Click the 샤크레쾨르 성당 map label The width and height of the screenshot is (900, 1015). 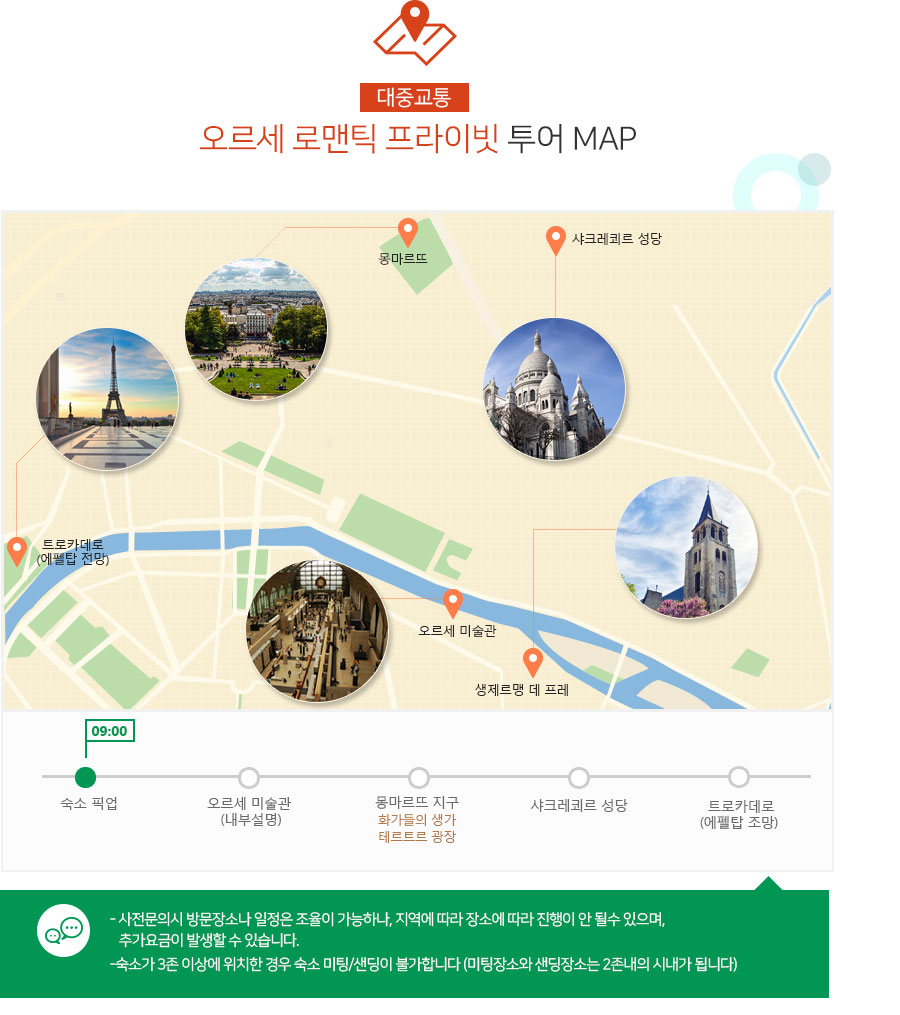pos(616,239)
